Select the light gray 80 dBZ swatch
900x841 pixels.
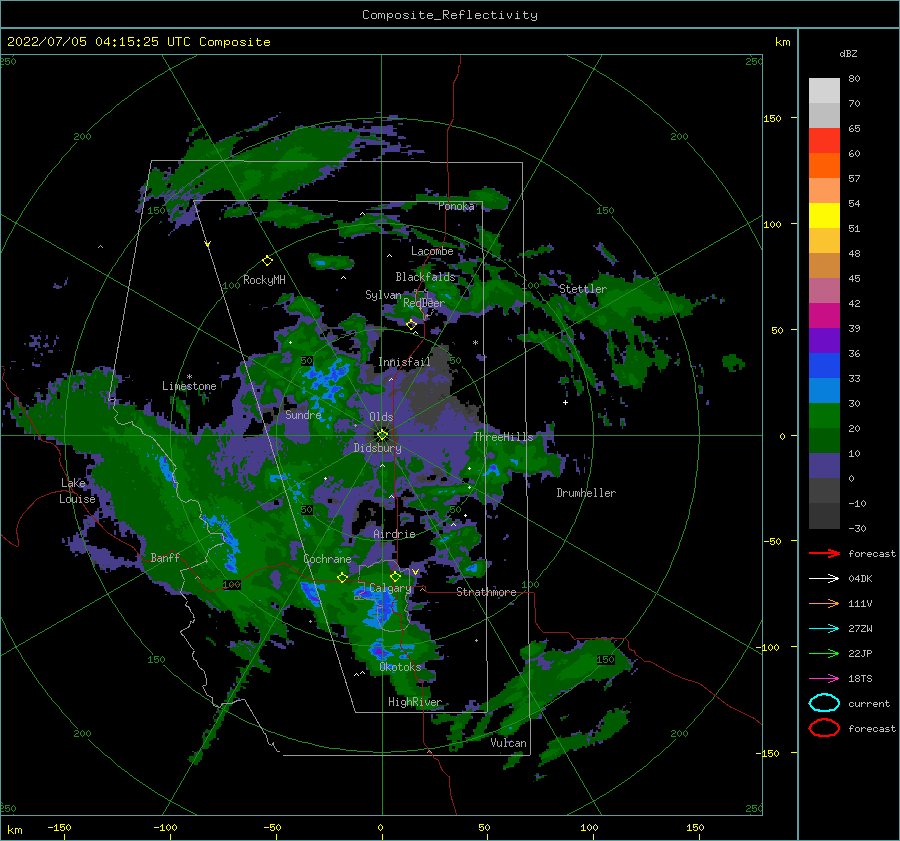pyautogui.click(x=824, y=90)
